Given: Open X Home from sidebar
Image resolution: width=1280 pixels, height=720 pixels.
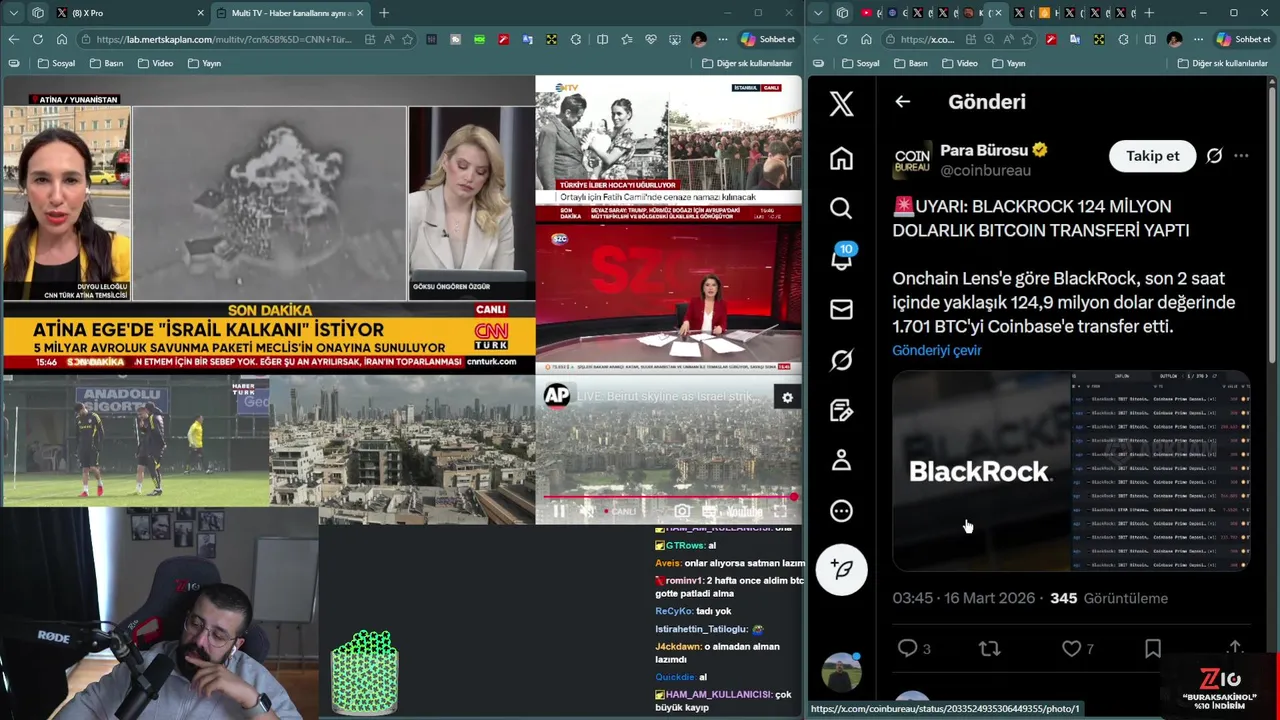Looking at the screenshot, I should coord(841,158).
